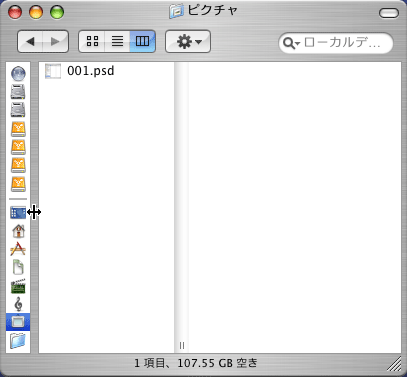Go back with the left arrow button

pos(30,42)
